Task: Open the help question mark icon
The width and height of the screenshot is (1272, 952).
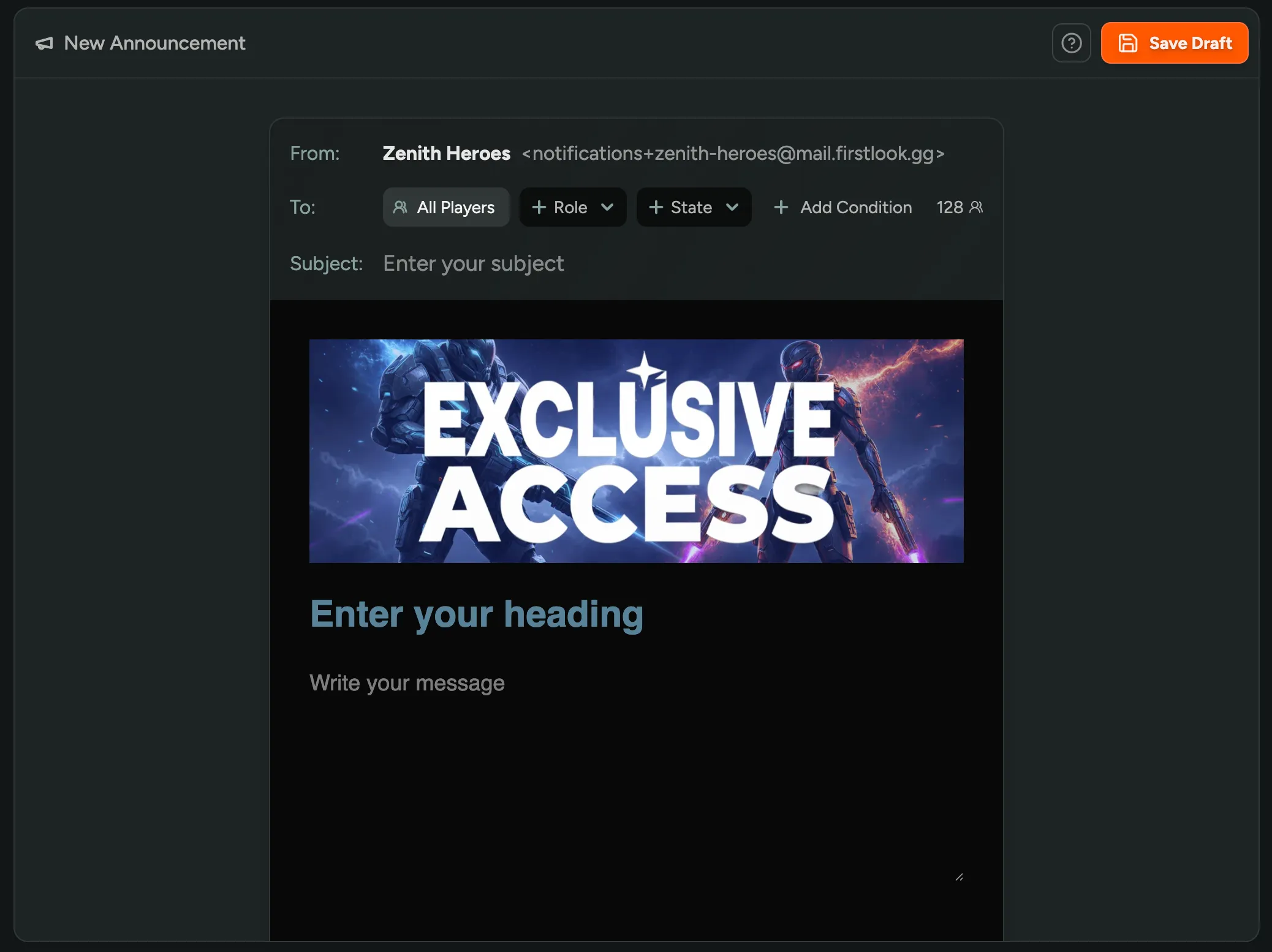Action: [x=1071, y=42]
